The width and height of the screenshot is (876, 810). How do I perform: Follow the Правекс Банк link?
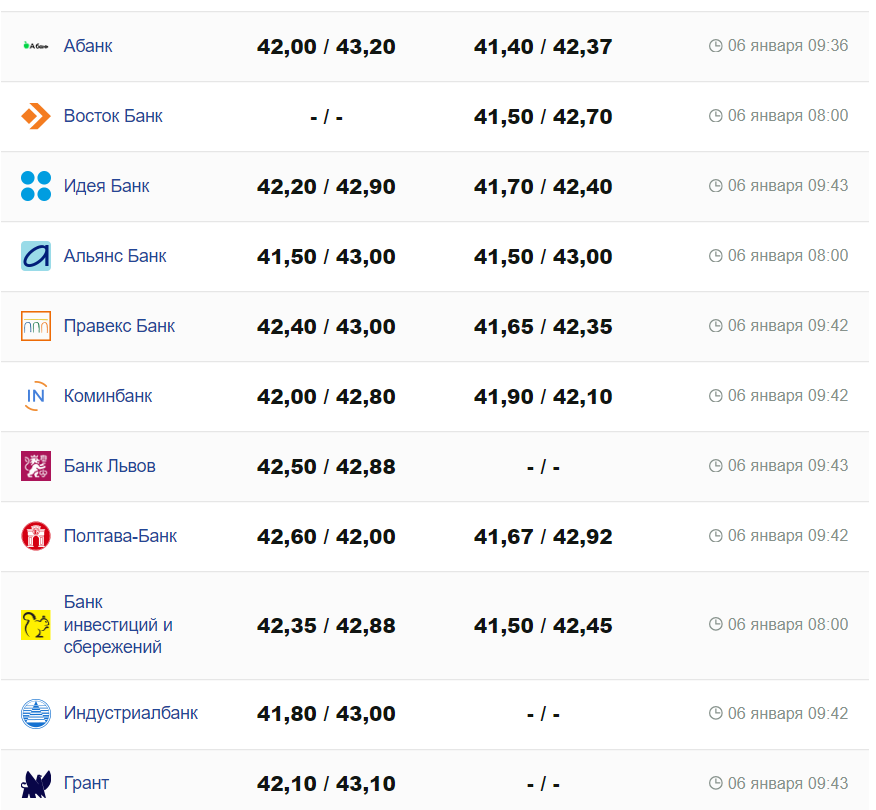point(119,326)
